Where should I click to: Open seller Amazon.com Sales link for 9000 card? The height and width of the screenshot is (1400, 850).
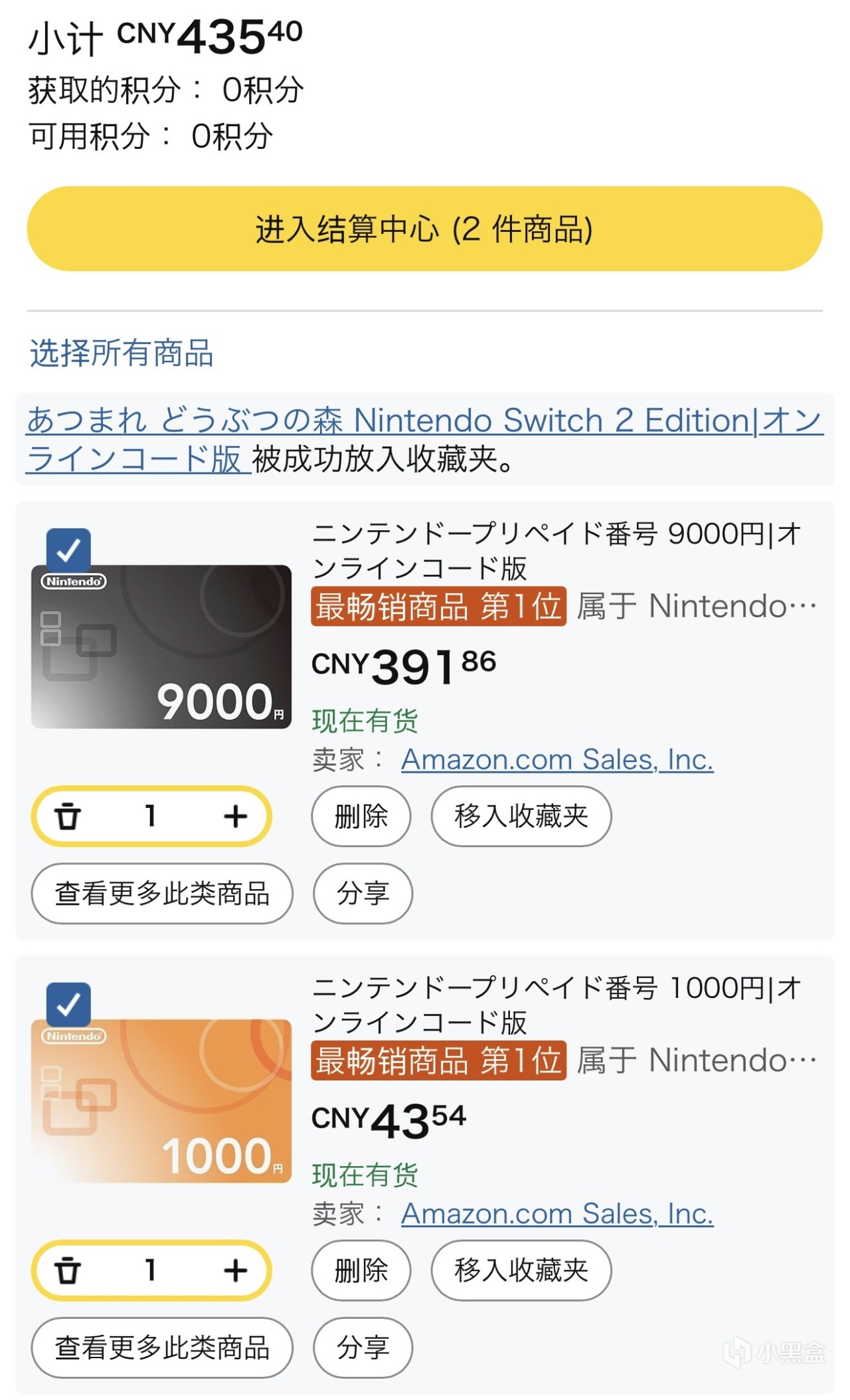[x=557, y=759]
